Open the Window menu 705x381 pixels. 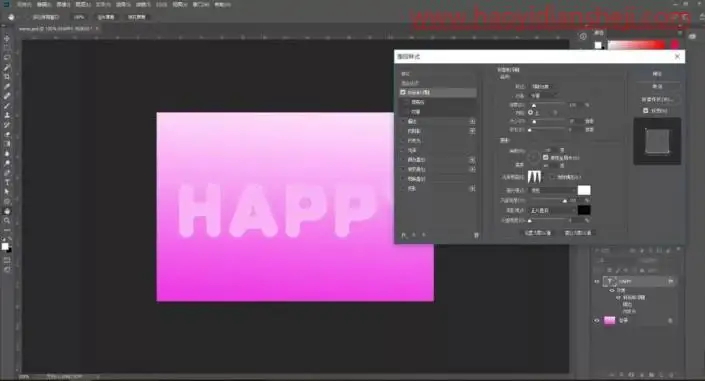click(201, 4)
